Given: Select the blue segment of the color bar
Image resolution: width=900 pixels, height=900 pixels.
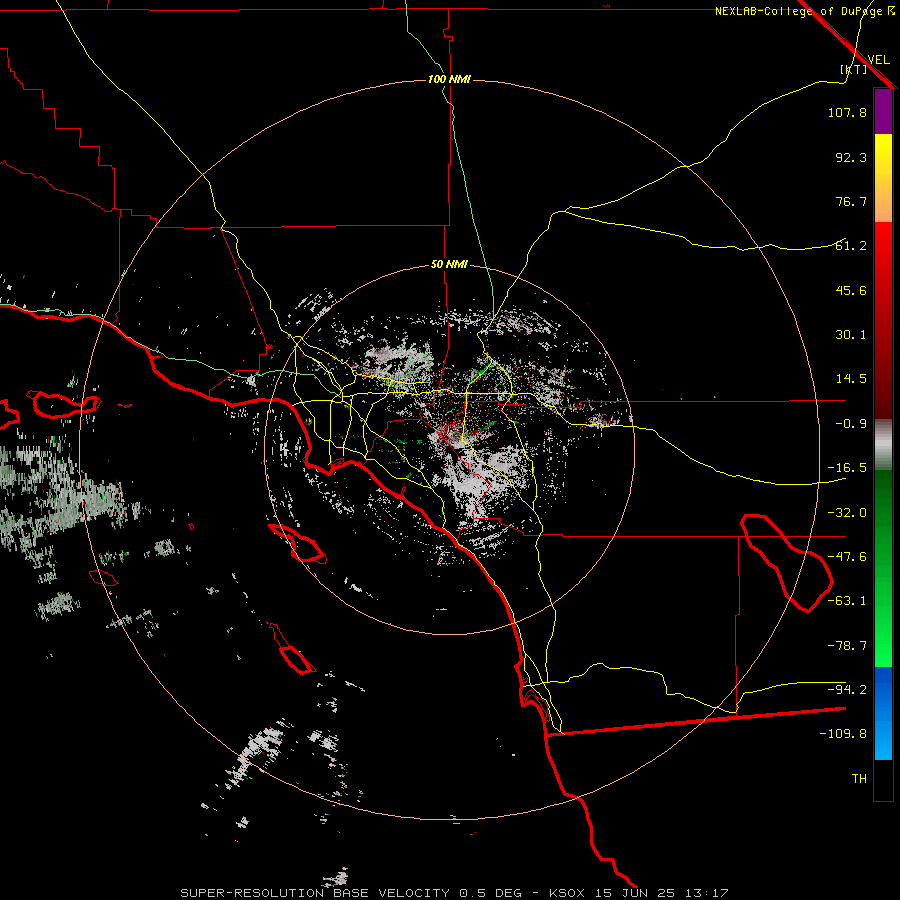Looking at the screenshot, I should pyautogui.click(x=883, y=713).
